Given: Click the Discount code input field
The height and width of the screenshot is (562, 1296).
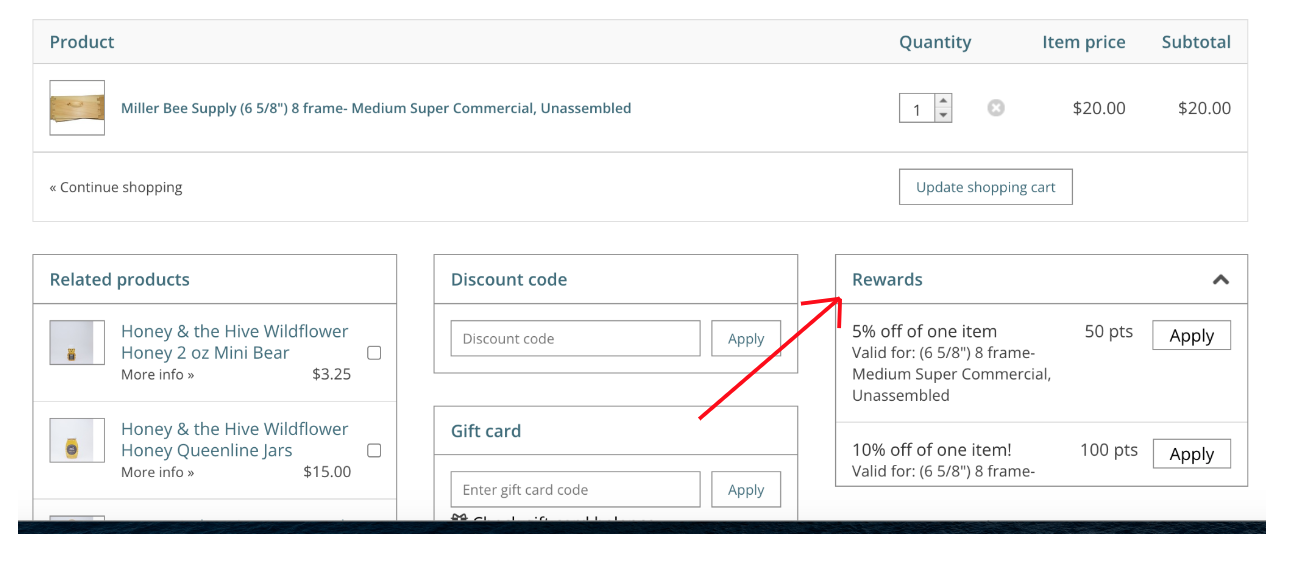Looking at the screenshot, I should [x=575, y=339].
